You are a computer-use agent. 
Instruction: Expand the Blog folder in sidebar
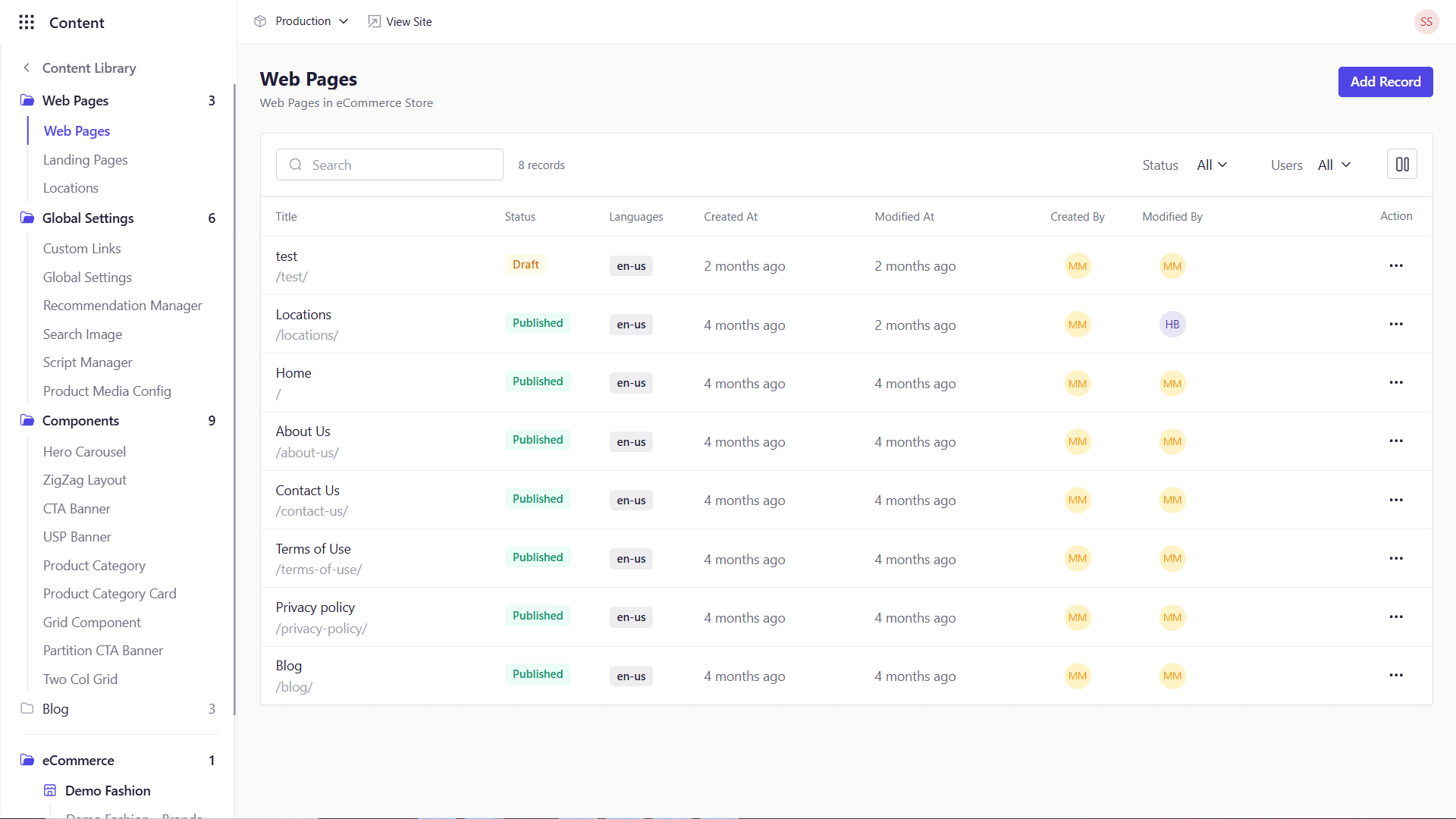coord(55,709)
